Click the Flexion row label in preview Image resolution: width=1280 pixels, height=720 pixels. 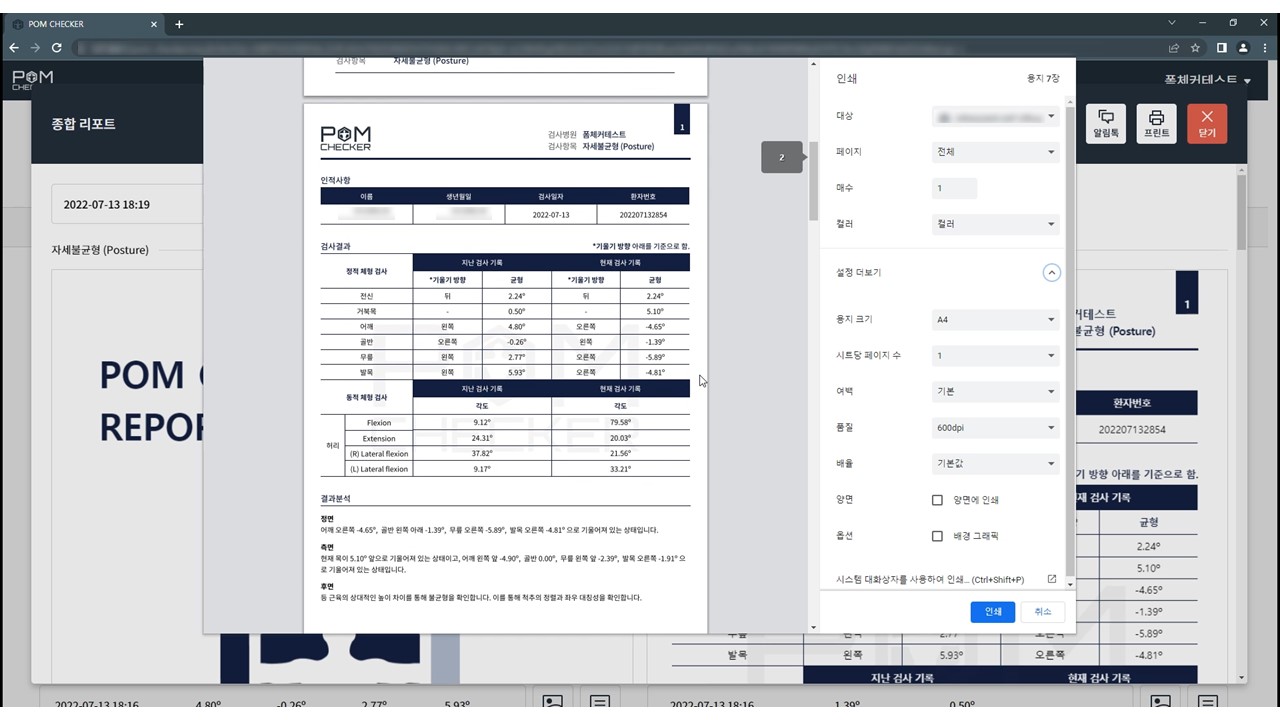pos(379,423)
